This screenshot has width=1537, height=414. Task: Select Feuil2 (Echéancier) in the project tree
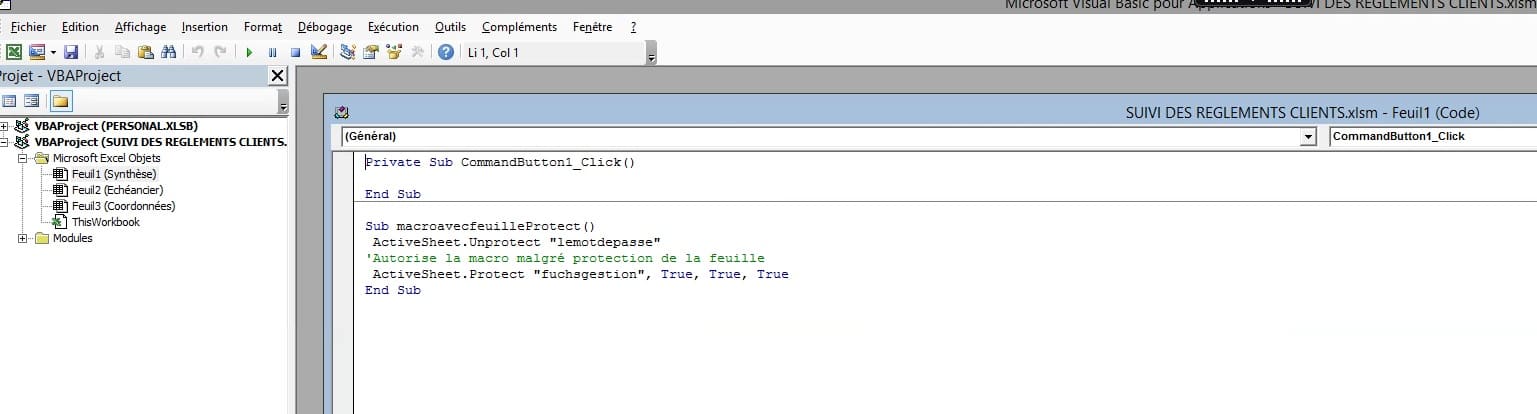[117, 190]
